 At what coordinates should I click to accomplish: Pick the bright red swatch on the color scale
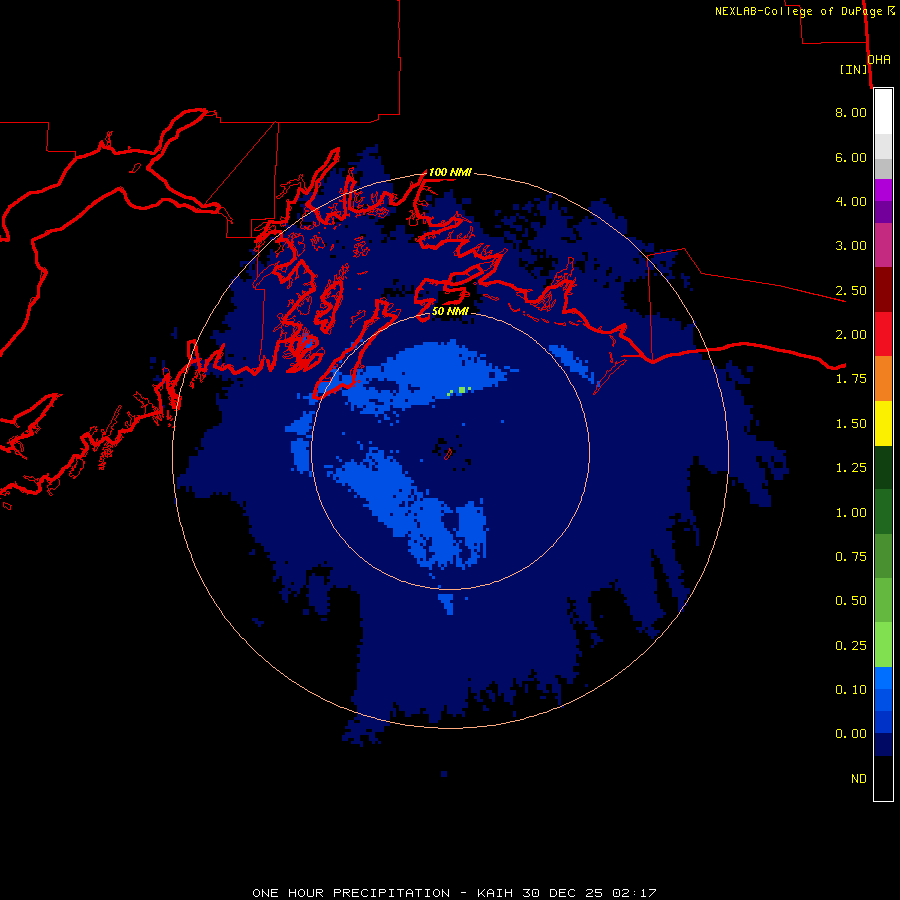[x=883, y=335]
